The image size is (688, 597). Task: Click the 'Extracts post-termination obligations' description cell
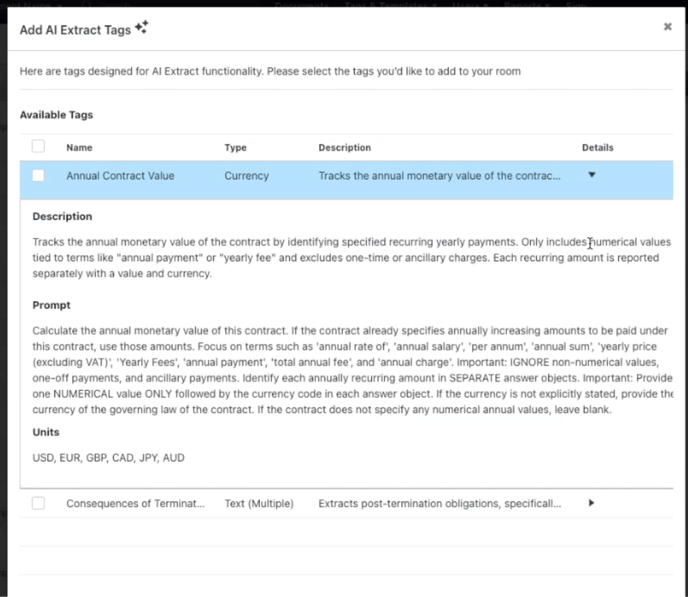[x=439, y=503]
